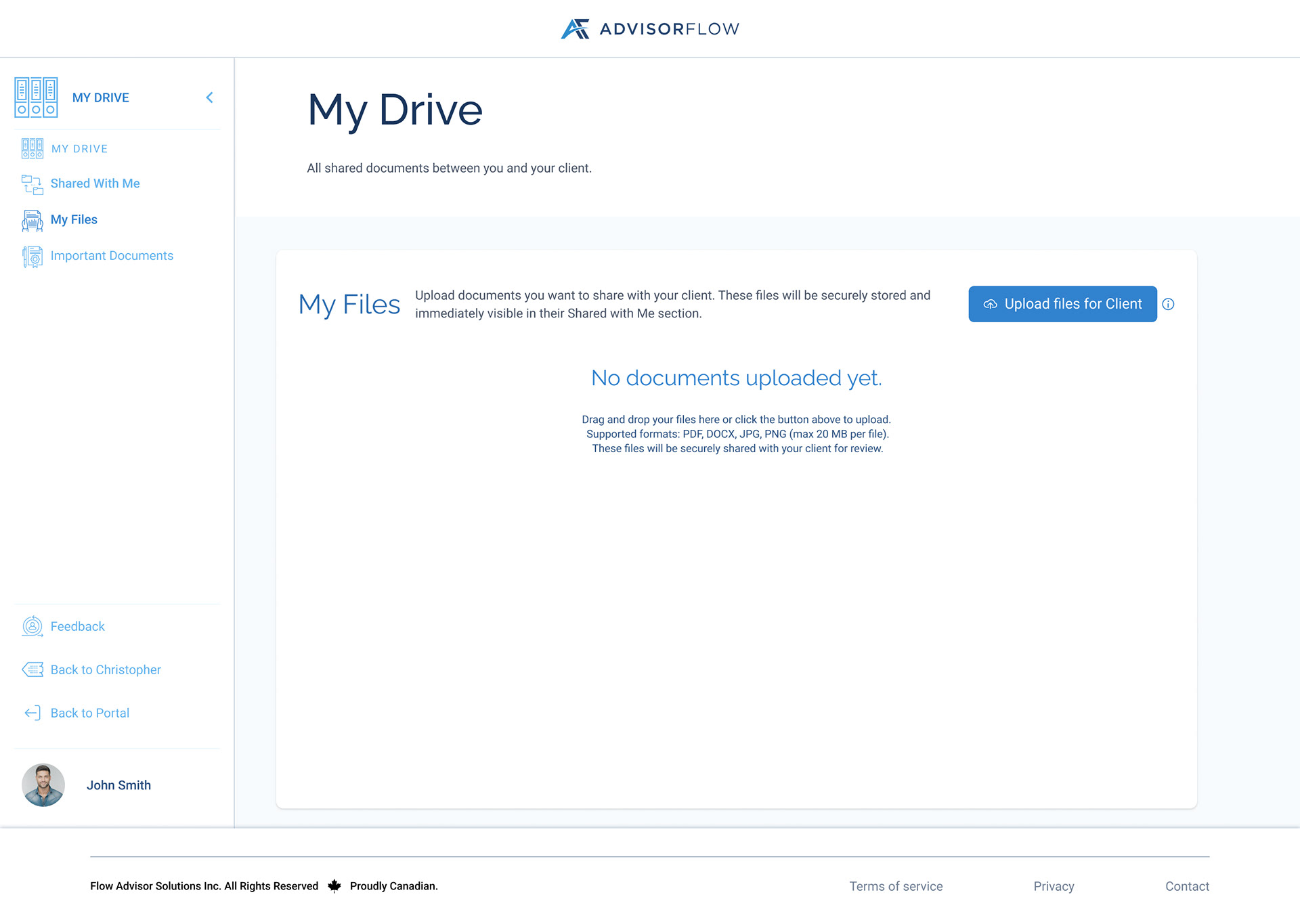Image resolution: width=1300 pixels, height=924 pixels.
Task: Open Terms of service link
Action: click(x=896, y=885)
